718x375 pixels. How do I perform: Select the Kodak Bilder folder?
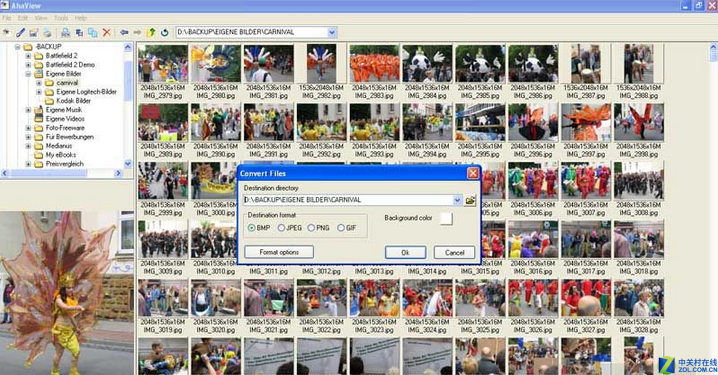coord(73,101)
